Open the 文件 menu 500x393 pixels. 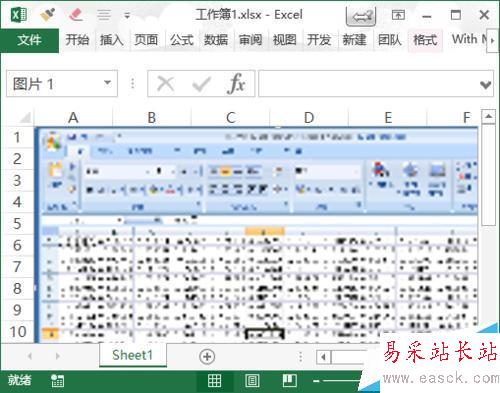(29, 40)
